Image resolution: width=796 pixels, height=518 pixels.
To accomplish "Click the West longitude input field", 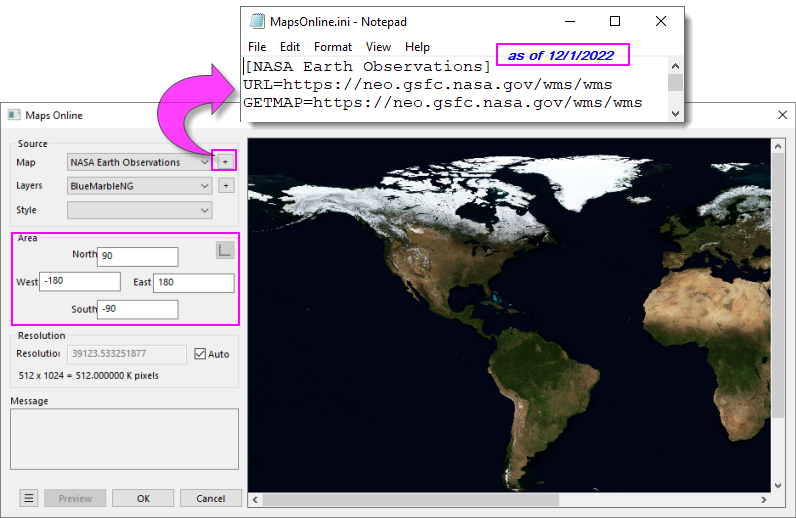I will click(x=80, y=282).
